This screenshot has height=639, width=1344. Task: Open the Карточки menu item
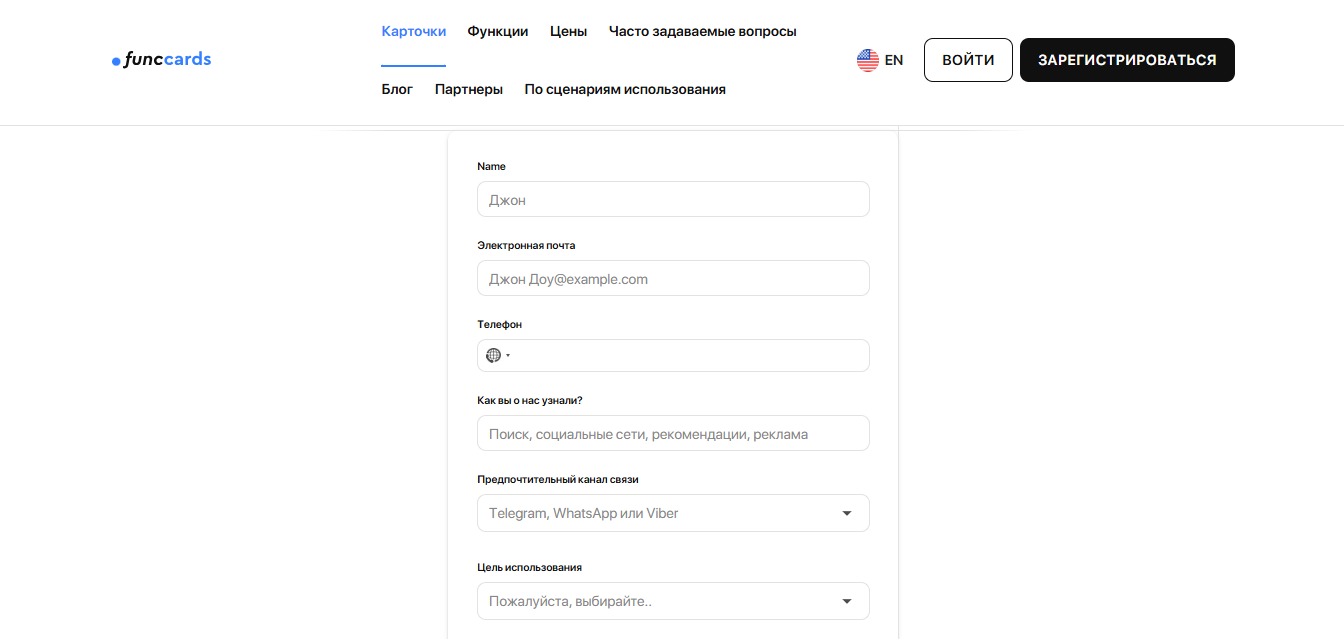coord(413,31)
